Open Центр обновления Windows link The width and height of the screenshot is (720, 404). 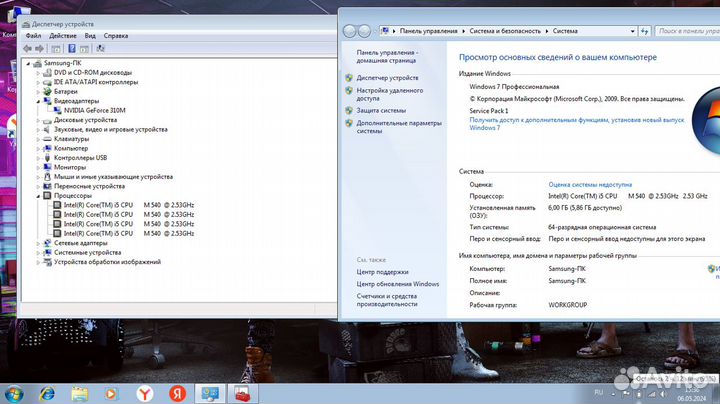click(398, 284)
